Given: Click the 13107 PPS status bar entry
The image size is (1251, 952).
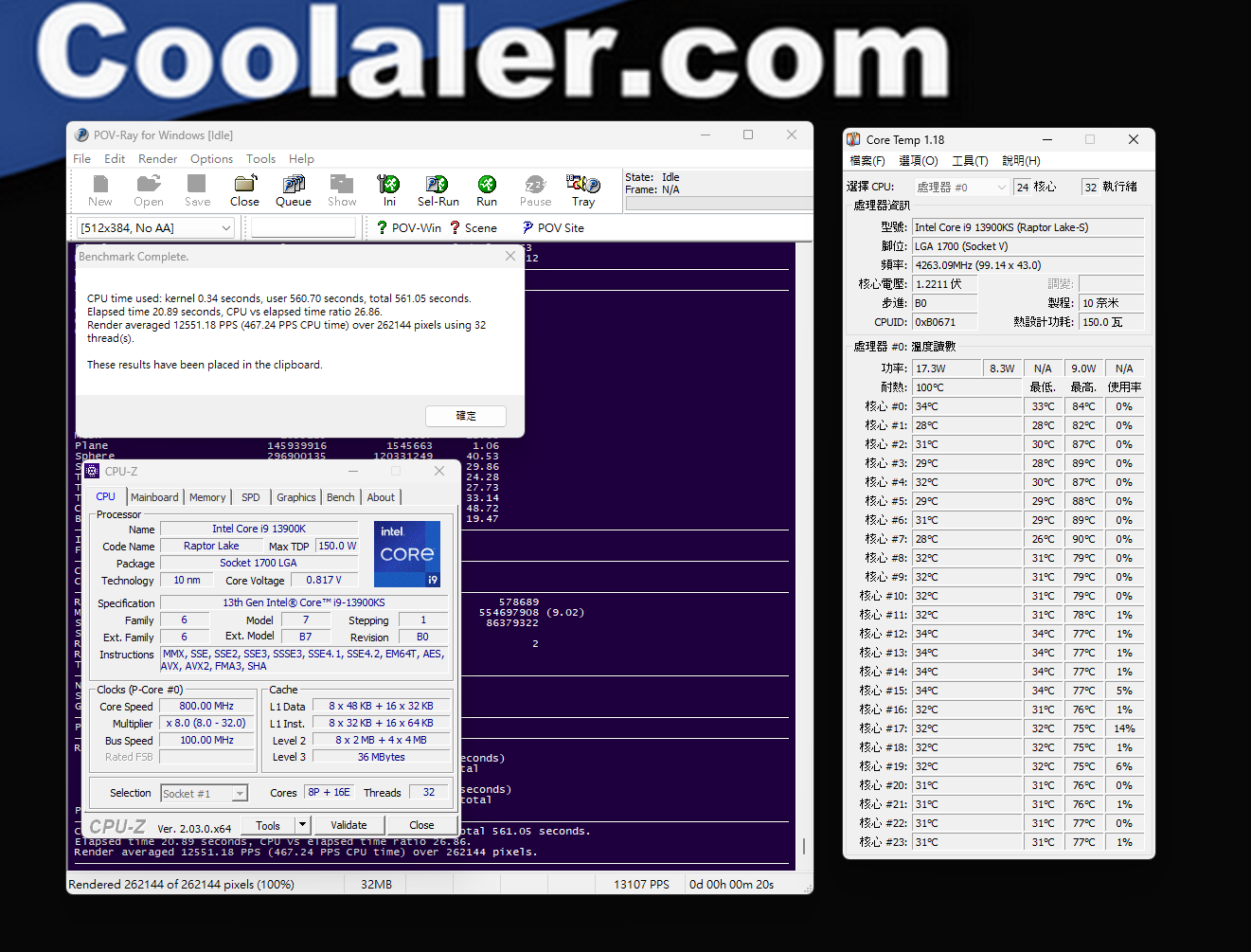Looking at the screenshot, I should point(641,884).
